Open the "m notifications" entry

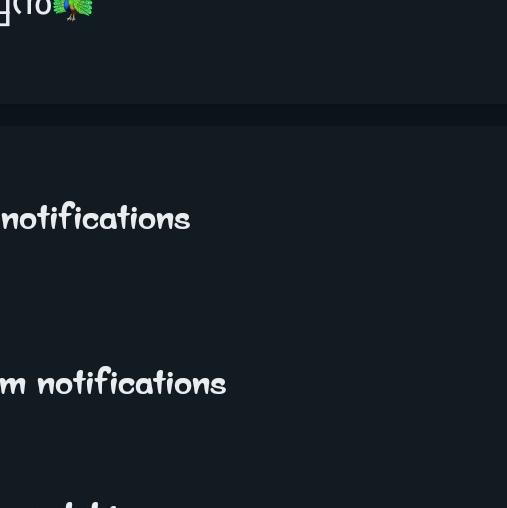click(113, 381)
